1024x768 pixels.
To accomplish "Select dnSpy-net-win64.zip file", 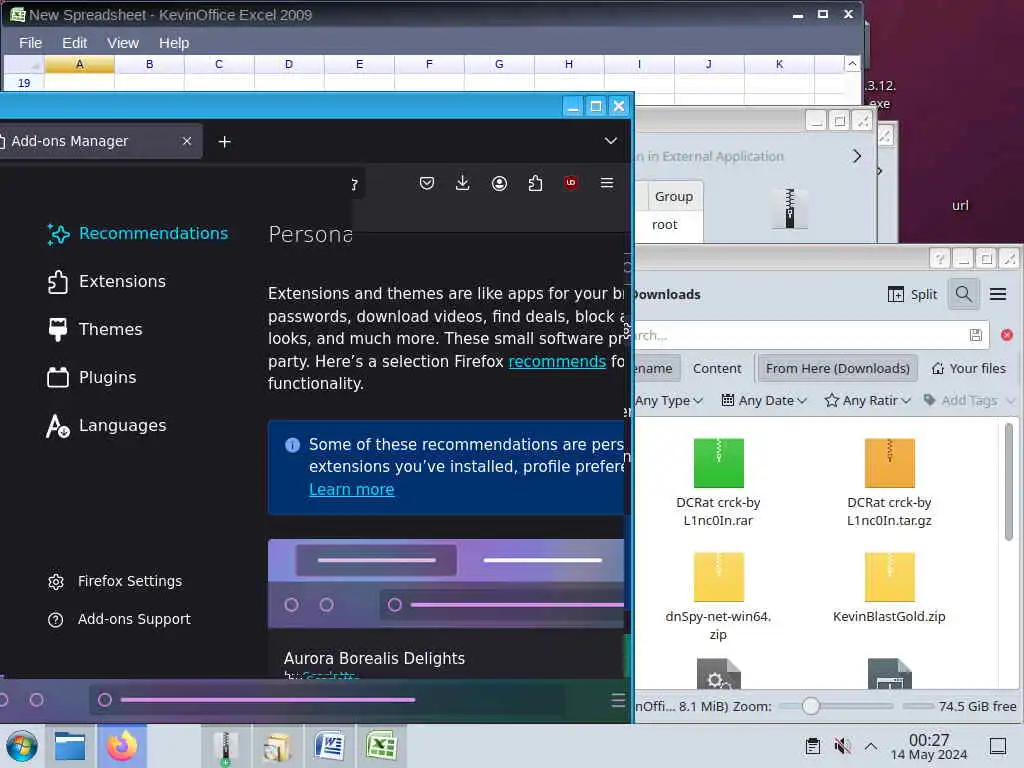I will click(718, 597).
